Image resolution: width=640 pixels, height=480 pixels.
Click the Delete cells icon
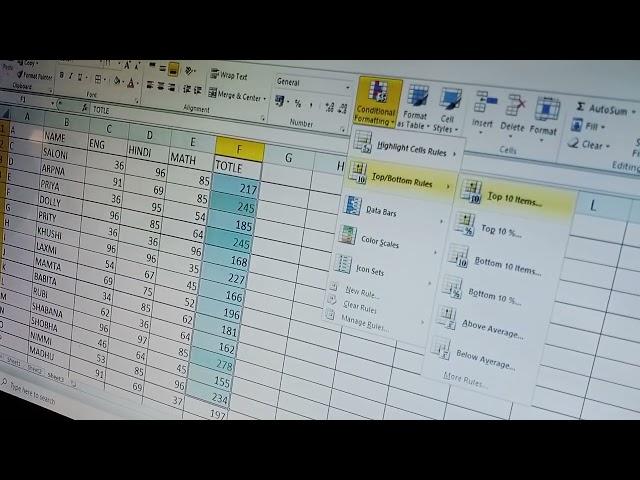(x=514, y=106)
